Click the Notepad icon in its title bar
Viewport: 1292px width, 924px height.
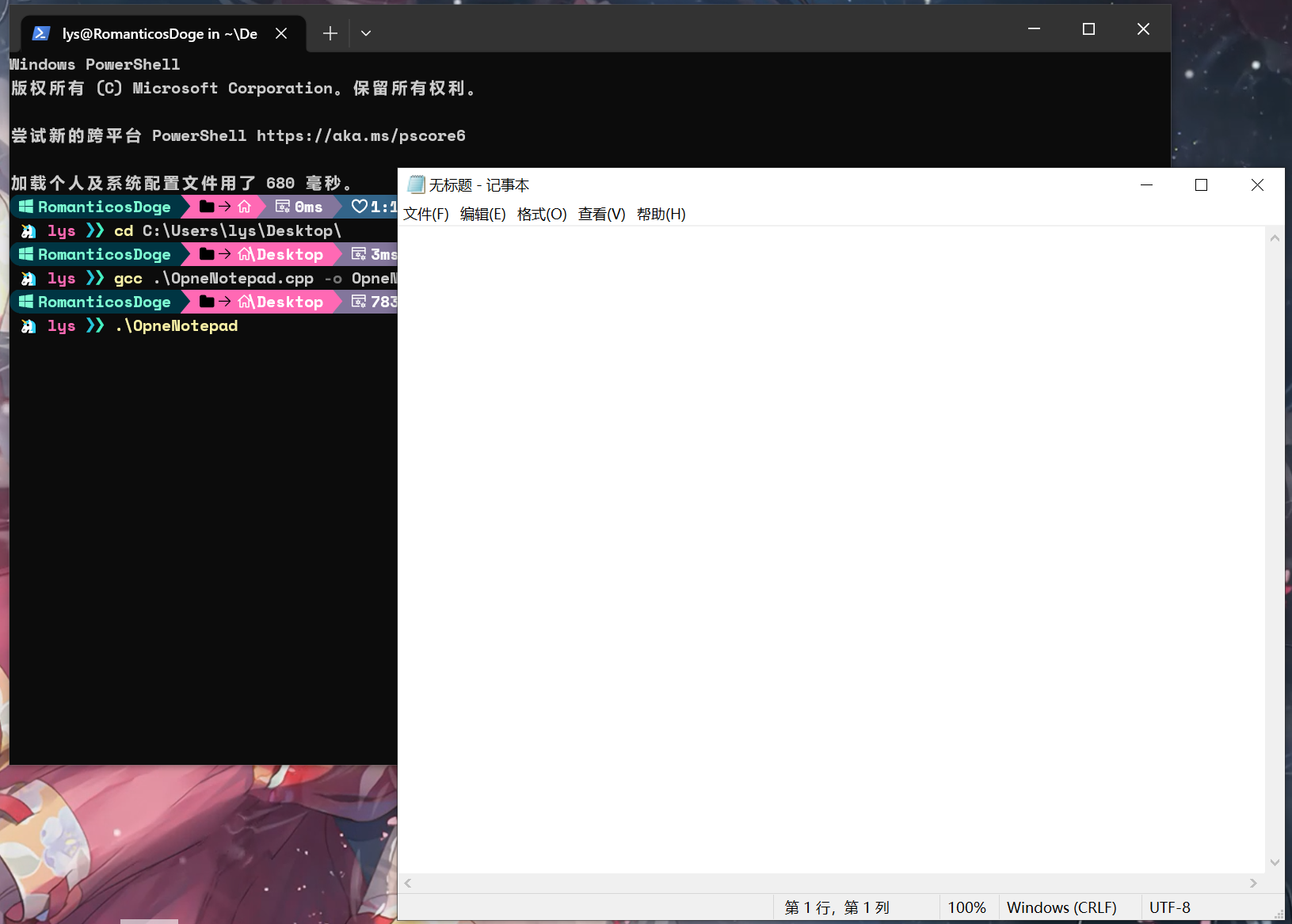pyautogui.click(x=416, y=184)
